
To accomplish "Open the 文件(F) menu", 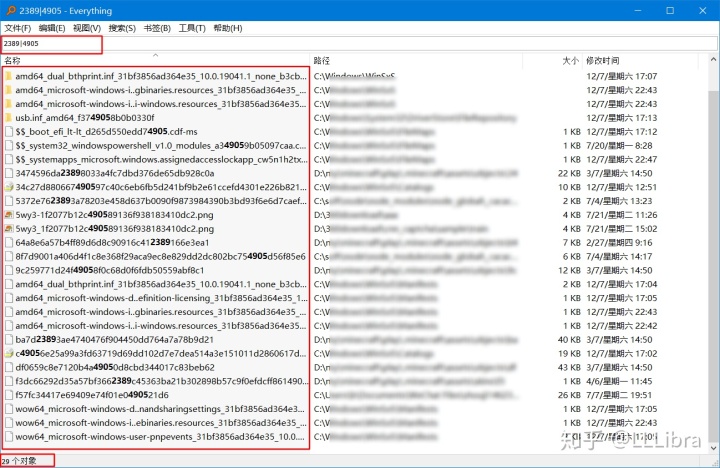I will pyautogui.click(x=17, y=28).
